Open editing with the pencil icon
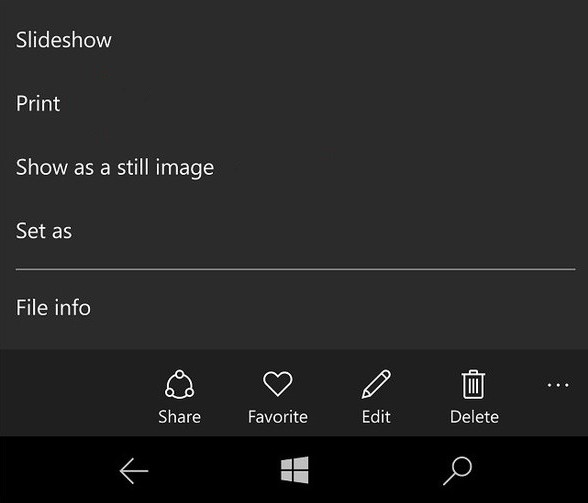The height and width of the screenshot is (503, 588). (x=376, y=384)
